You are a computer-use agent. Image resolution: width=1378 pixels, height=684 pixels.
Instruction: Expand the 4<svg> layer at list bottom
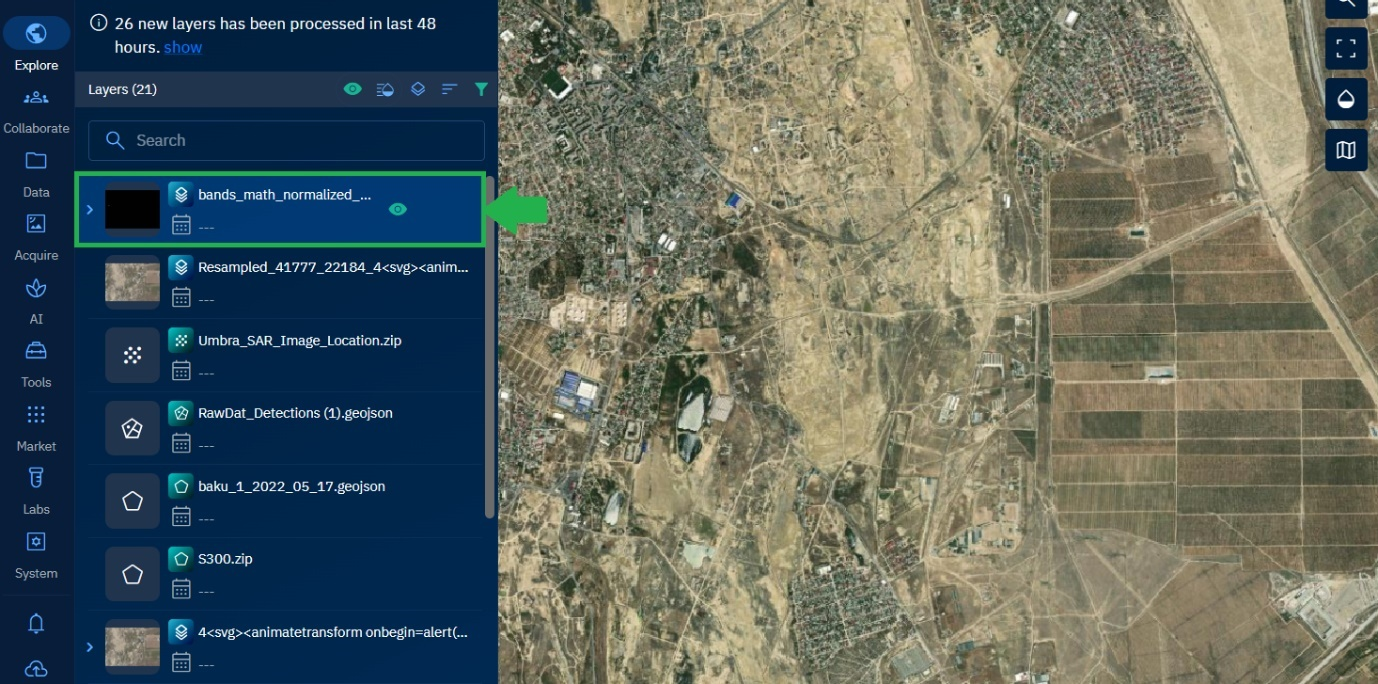(x=89, y=647)
